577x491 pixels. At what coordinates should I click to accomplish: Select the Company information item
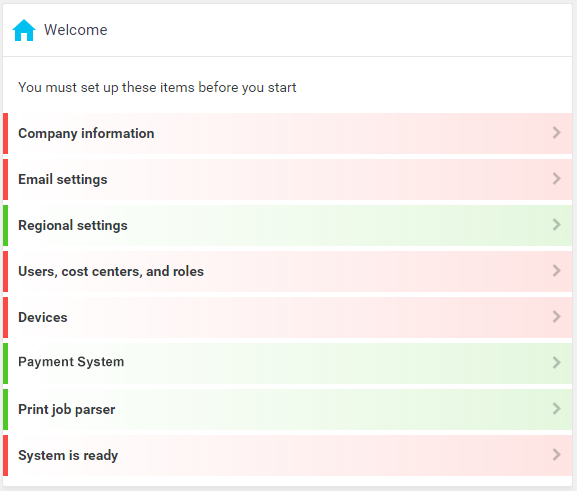pos(287,133)
